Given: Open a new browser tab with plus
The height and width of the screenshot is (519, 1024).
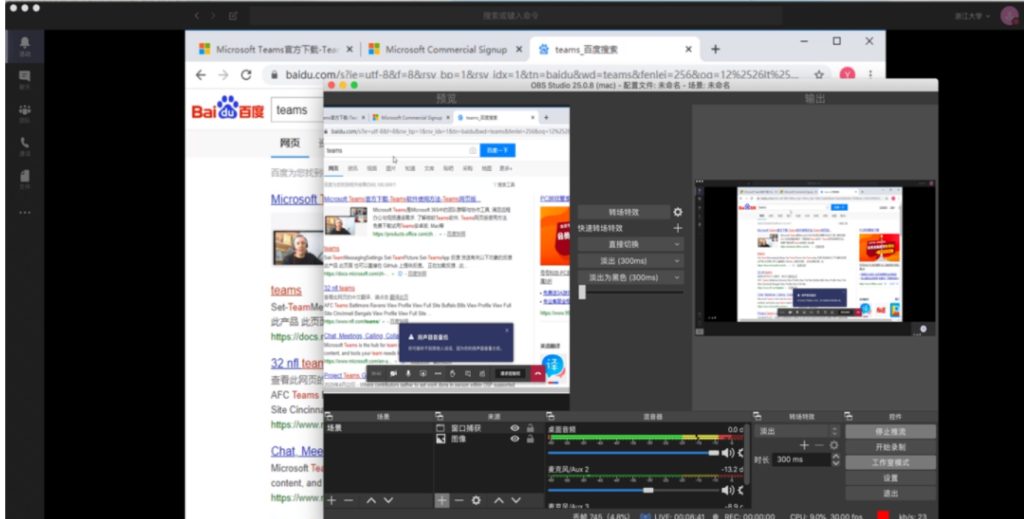Looking at the screenshot, I should pyautogui.click(x=715, y=49).
